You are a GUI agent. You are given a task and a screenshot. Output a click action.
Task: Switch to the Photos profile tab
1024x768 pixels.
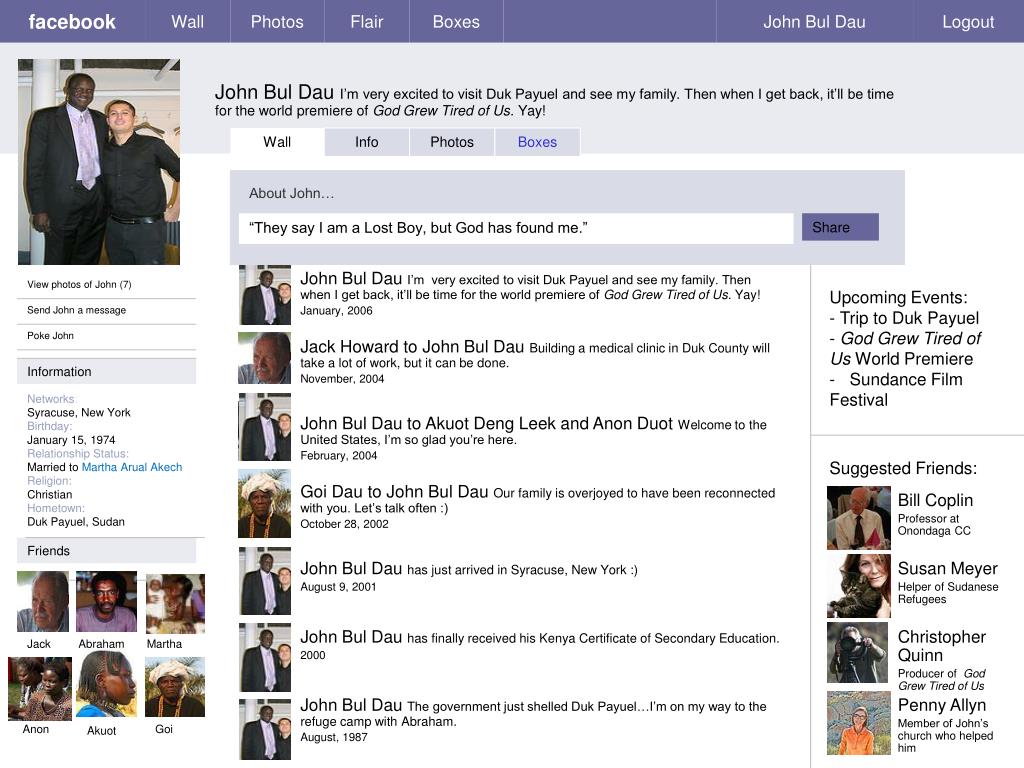(452, 142)
